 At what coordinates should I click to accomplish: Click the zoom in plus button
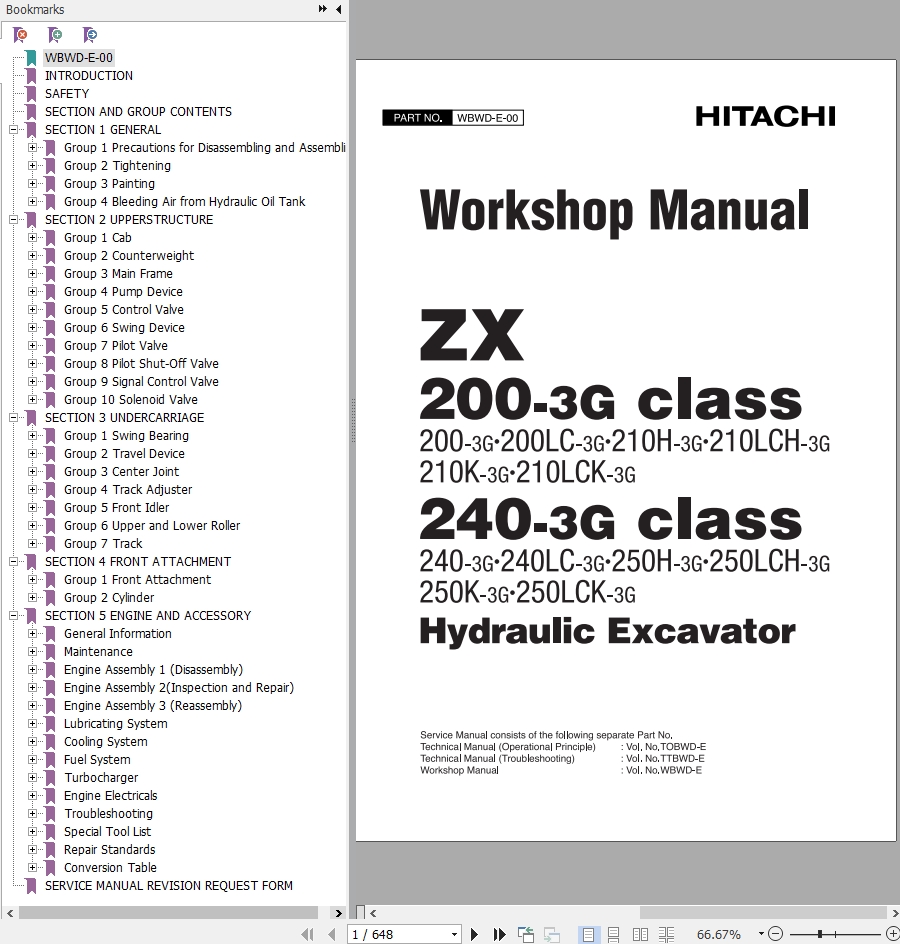point(894,934)
